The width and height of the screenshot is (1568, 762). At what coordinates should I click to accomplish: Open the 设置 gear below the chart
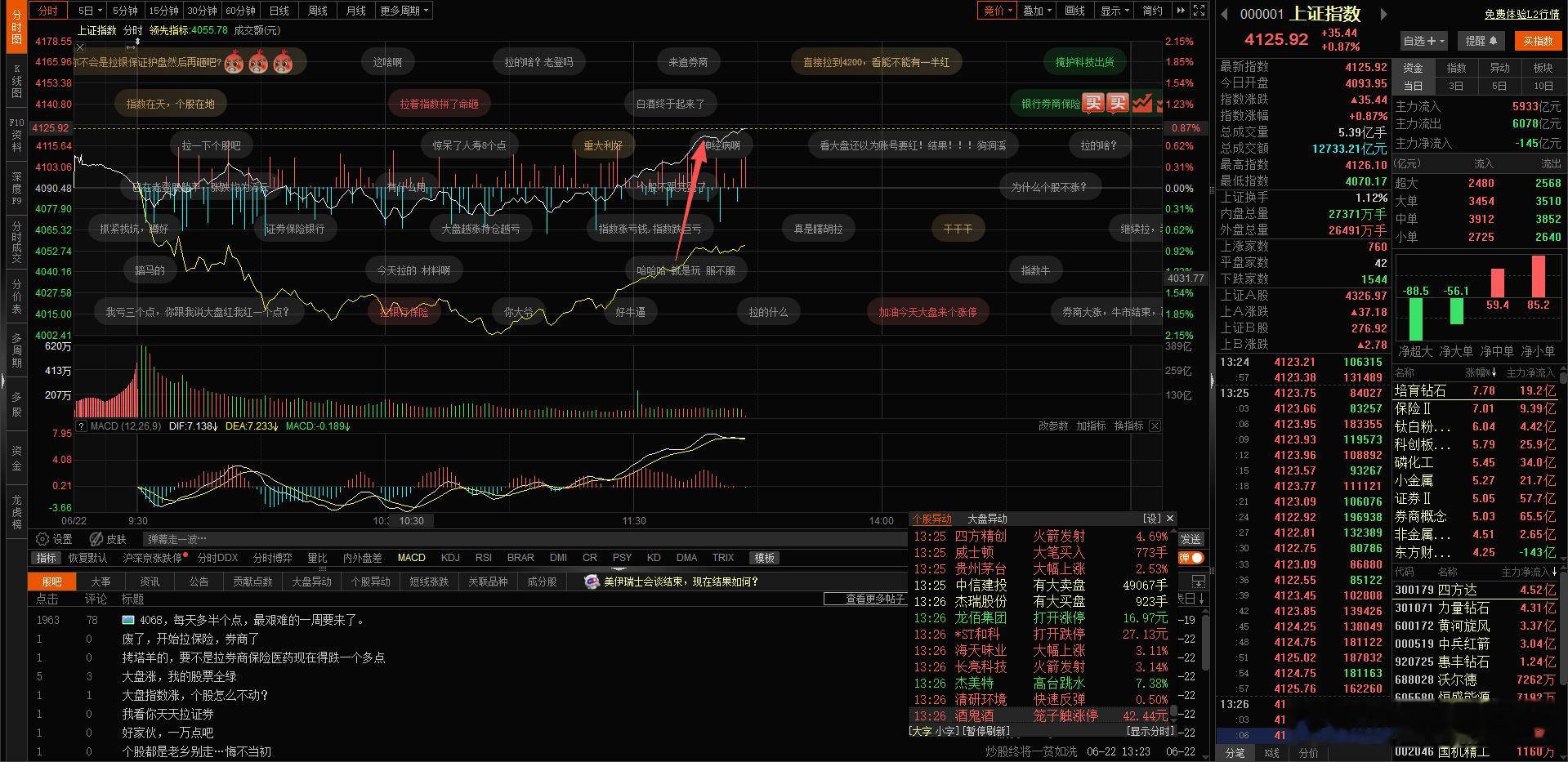[54, 539]
